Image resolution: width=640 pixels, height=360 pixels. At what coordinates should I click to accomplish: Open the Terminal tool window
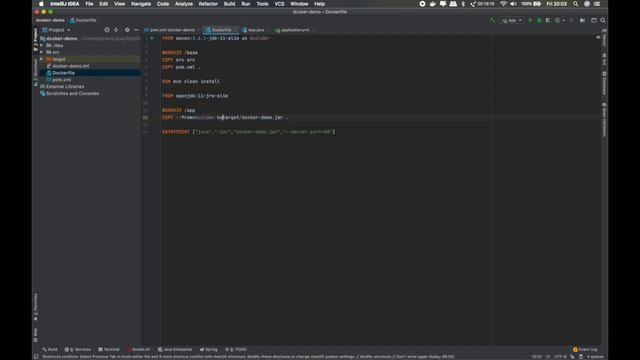pyautogui.click(x=109, y=349)
